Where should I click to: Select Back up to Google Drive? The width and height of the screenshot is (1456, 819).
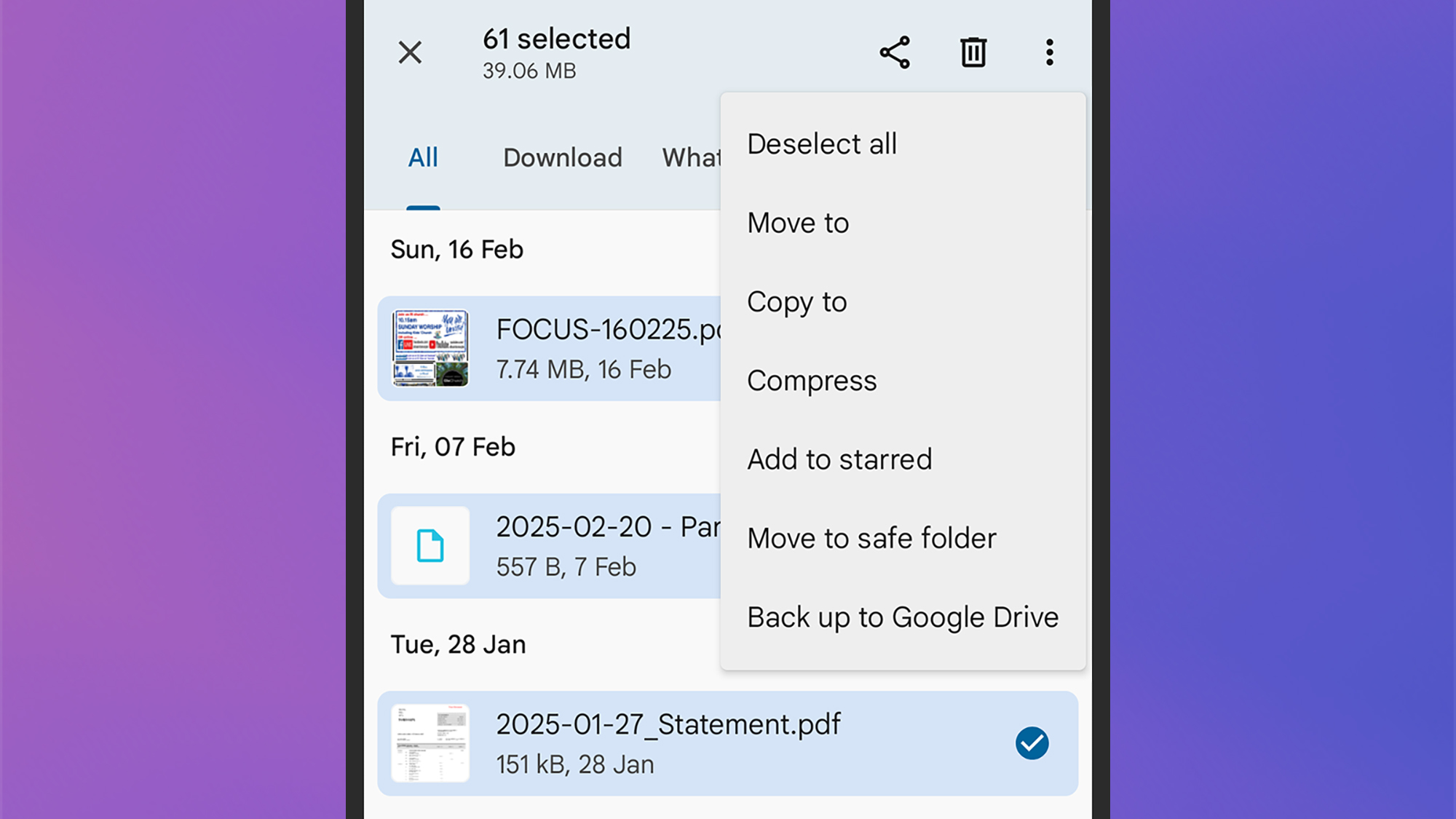click(x=903, y=617)
